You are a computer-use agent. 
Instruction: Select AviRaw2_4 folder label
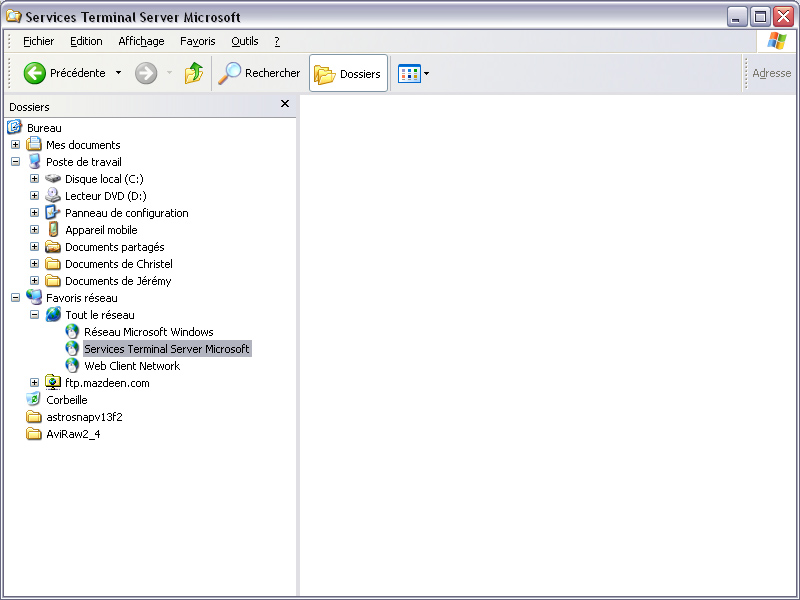[73, 434]
